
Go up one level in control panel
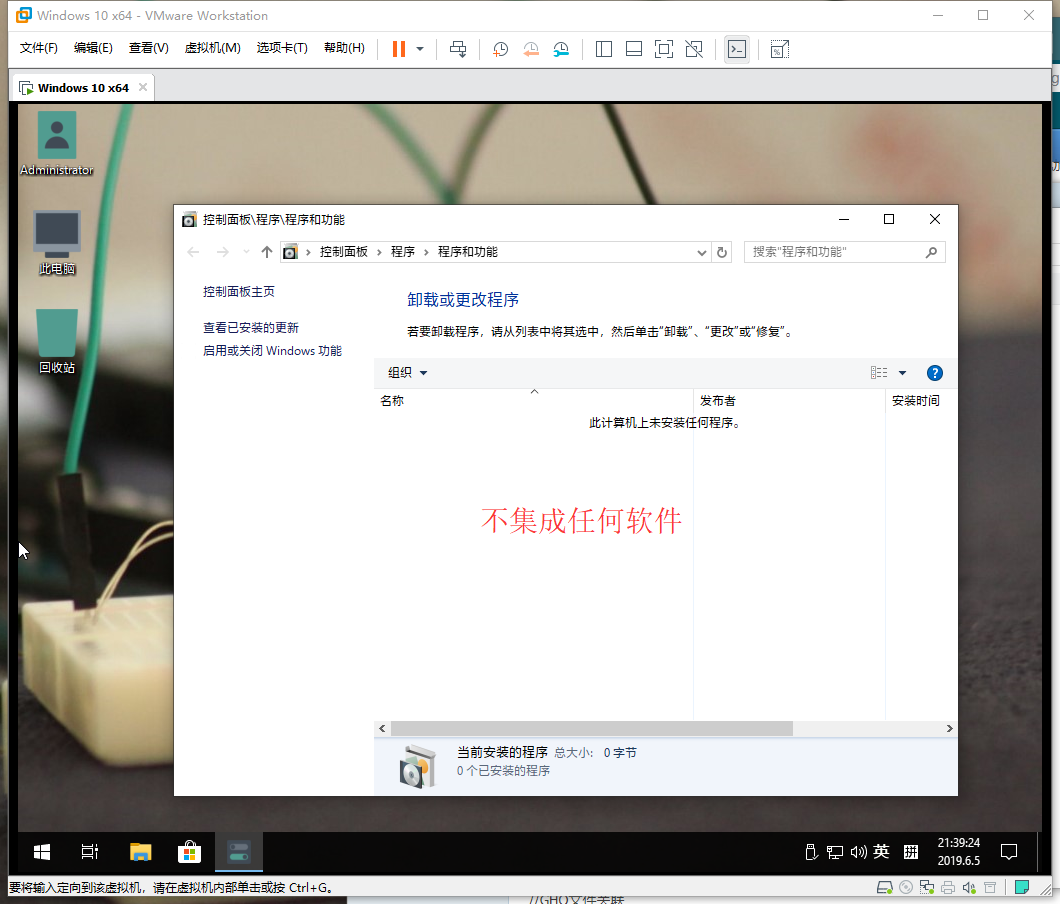pos(266,252)
